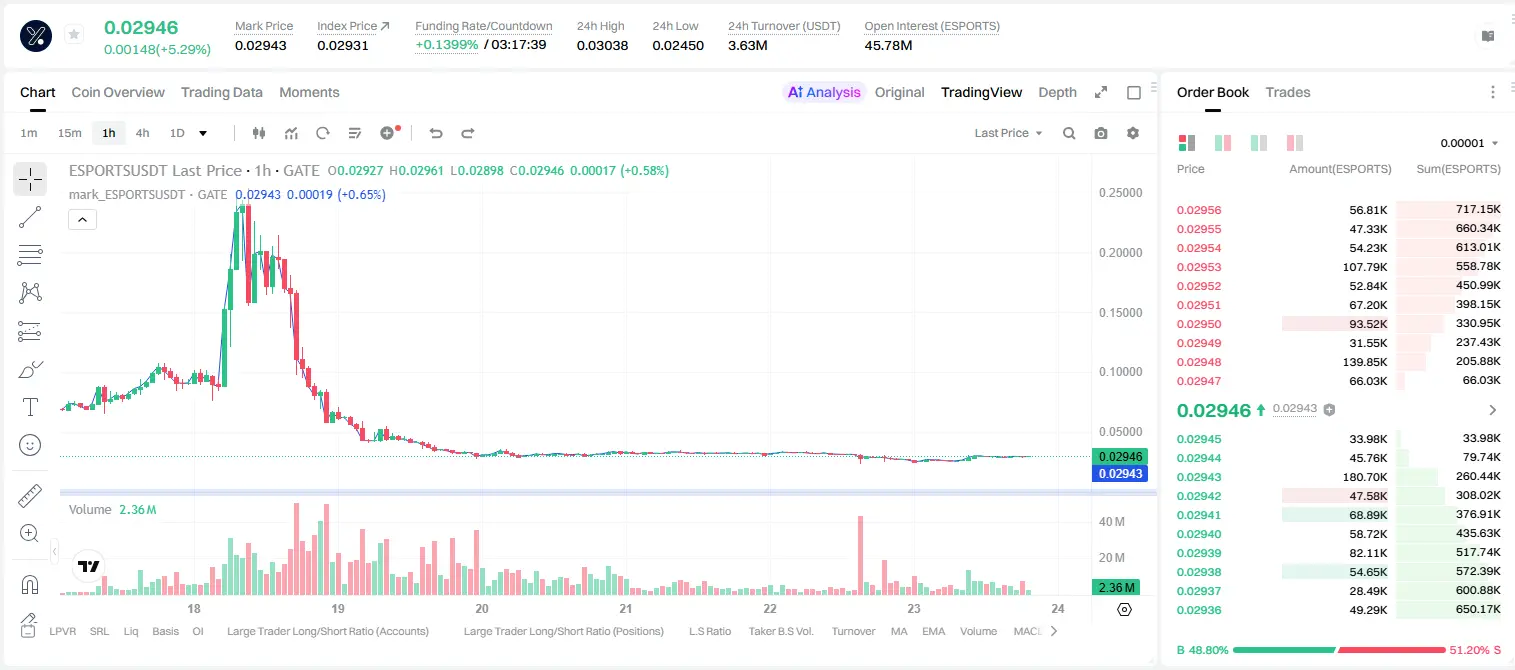
Task: Switch to the Original chart view
Action: [x=900, y=92]
